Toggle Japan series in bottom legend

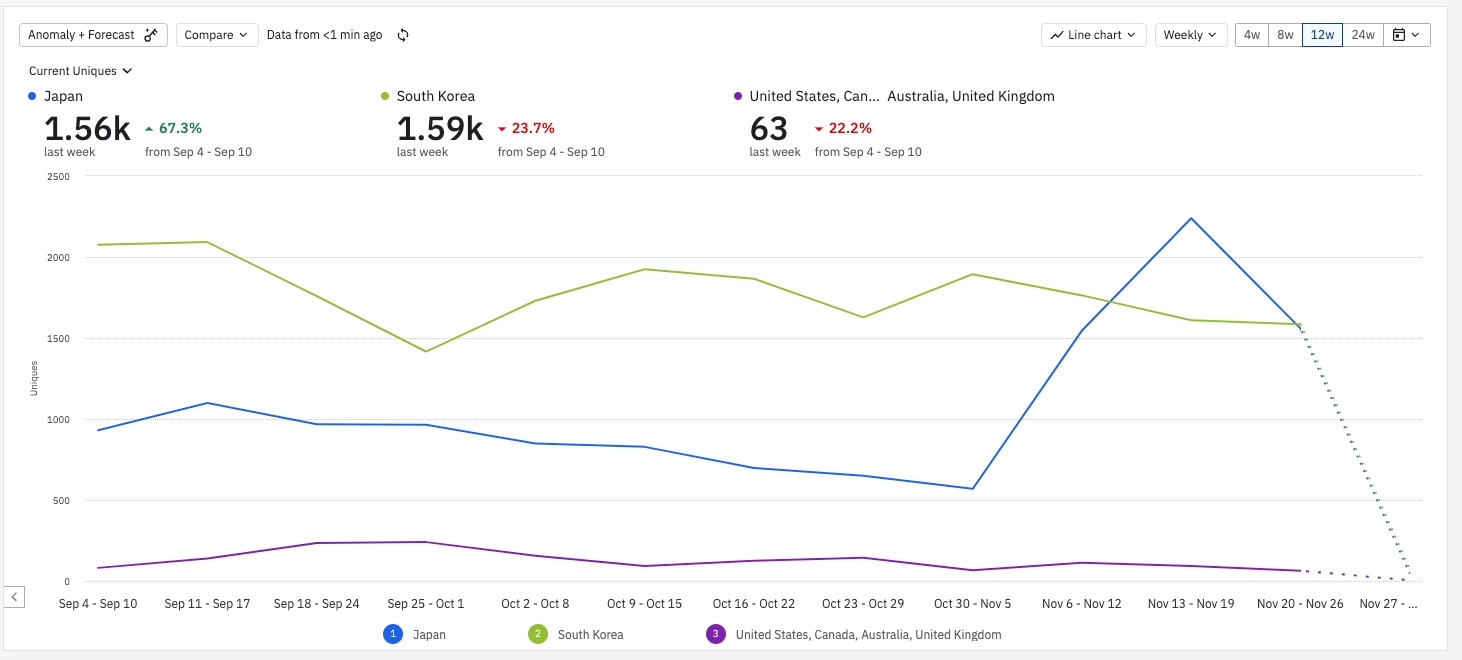(x=429, y=634)
